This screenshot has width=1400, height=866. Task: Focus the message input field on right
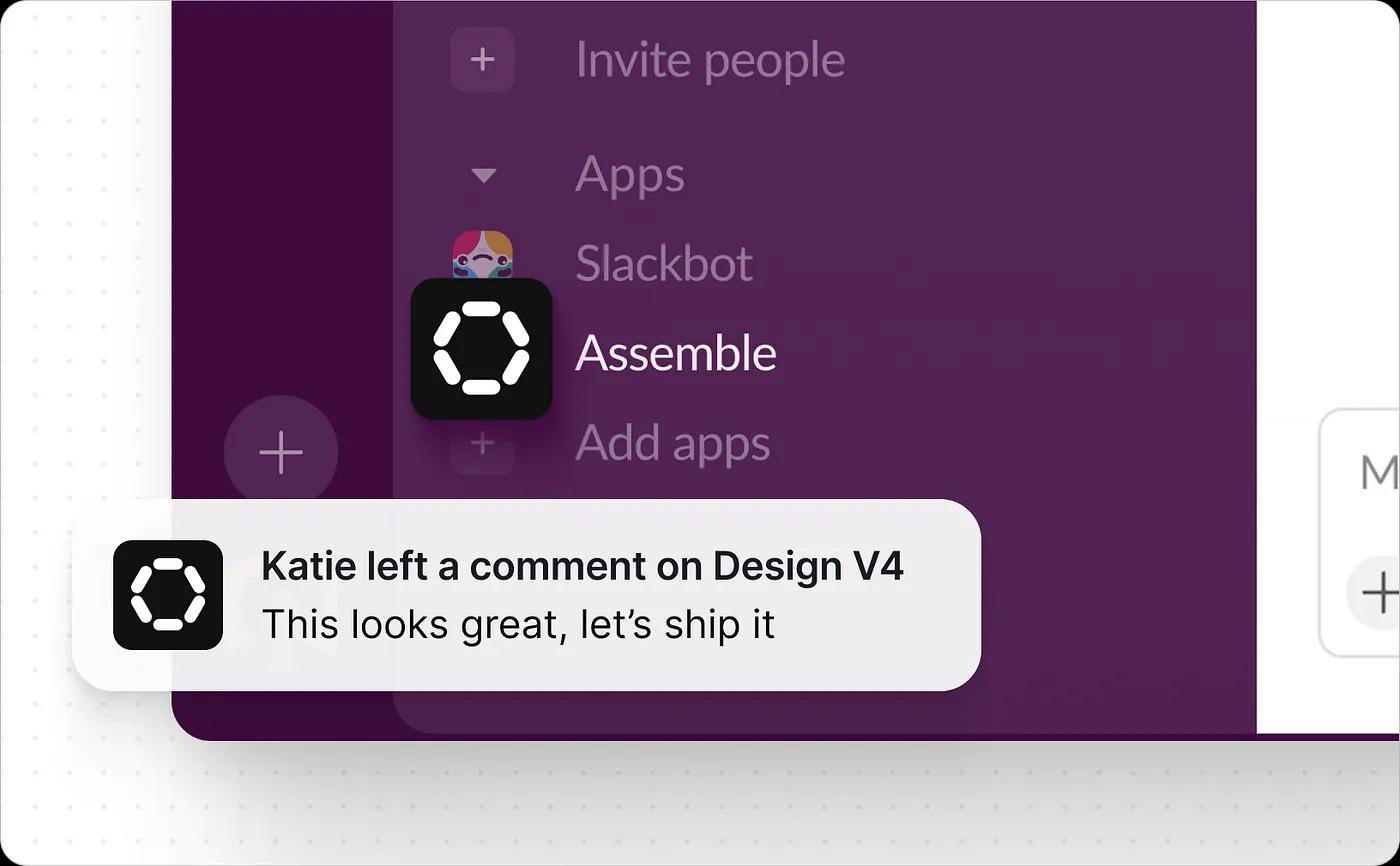1378,472
